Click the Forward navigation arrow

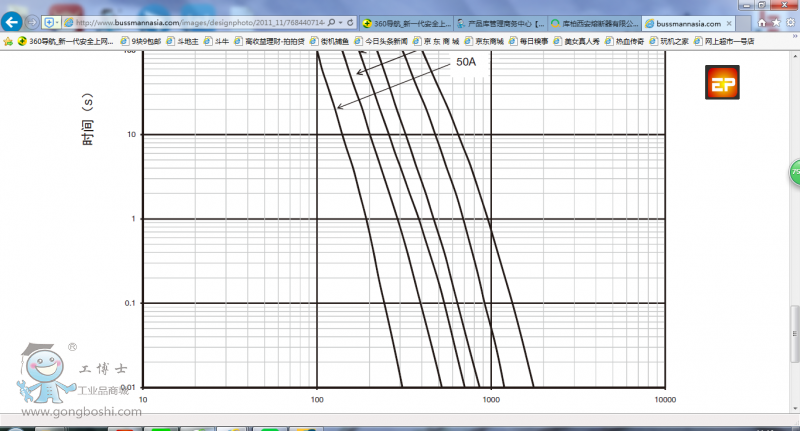point(32,21)
